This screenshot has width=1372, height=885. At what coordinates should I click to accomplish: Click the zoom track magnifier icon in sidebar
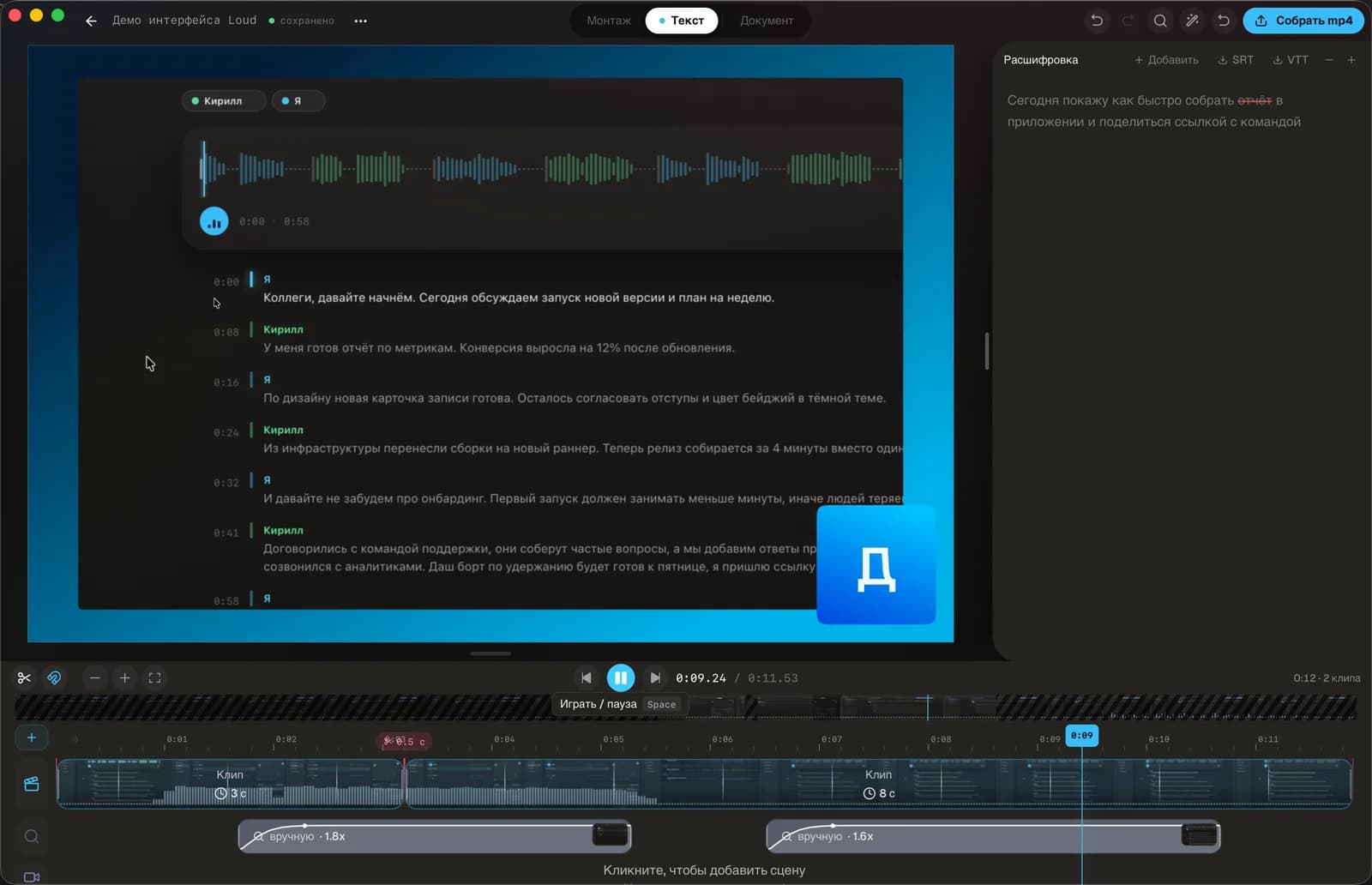(32, 836)
